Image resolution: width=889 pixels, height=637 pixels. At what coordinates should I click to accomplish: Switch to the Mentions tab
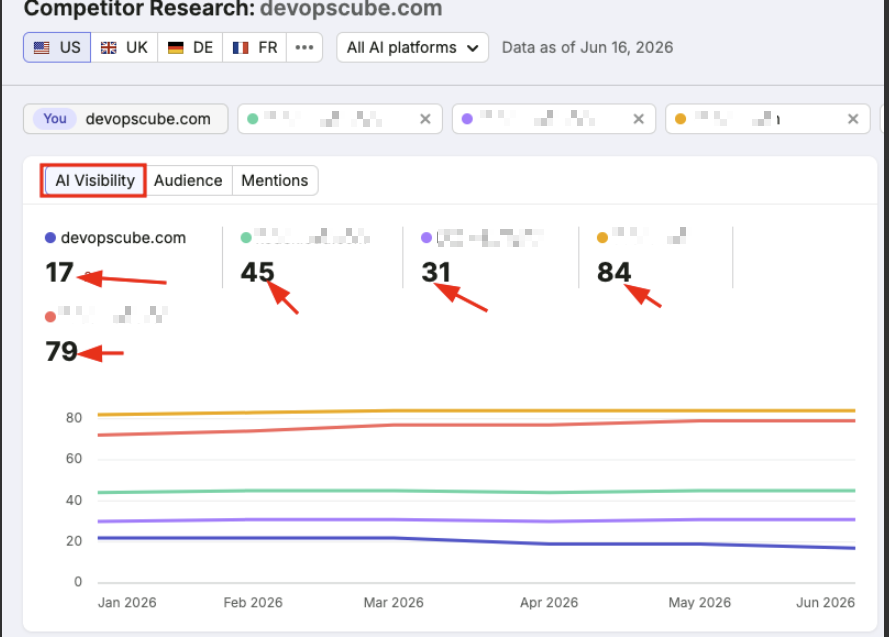point(275,181)
